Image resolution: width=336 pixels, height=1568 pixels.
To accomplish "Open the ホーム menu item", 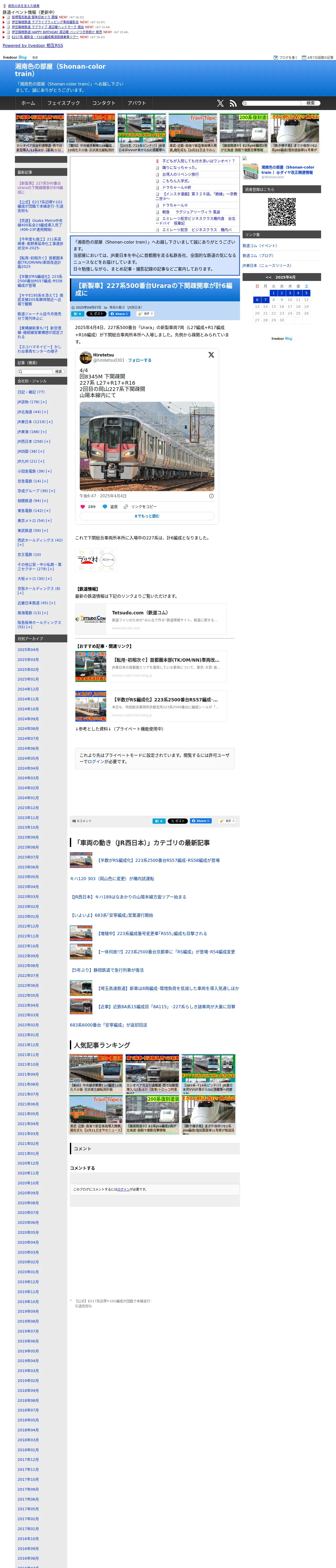I will coord(28,103).
